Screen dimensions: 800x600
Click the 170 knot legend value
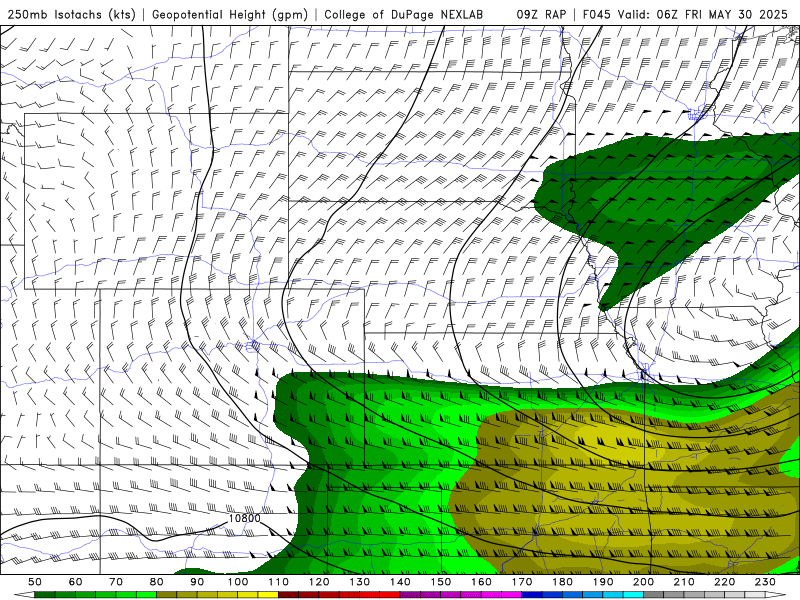click(522, 582)
